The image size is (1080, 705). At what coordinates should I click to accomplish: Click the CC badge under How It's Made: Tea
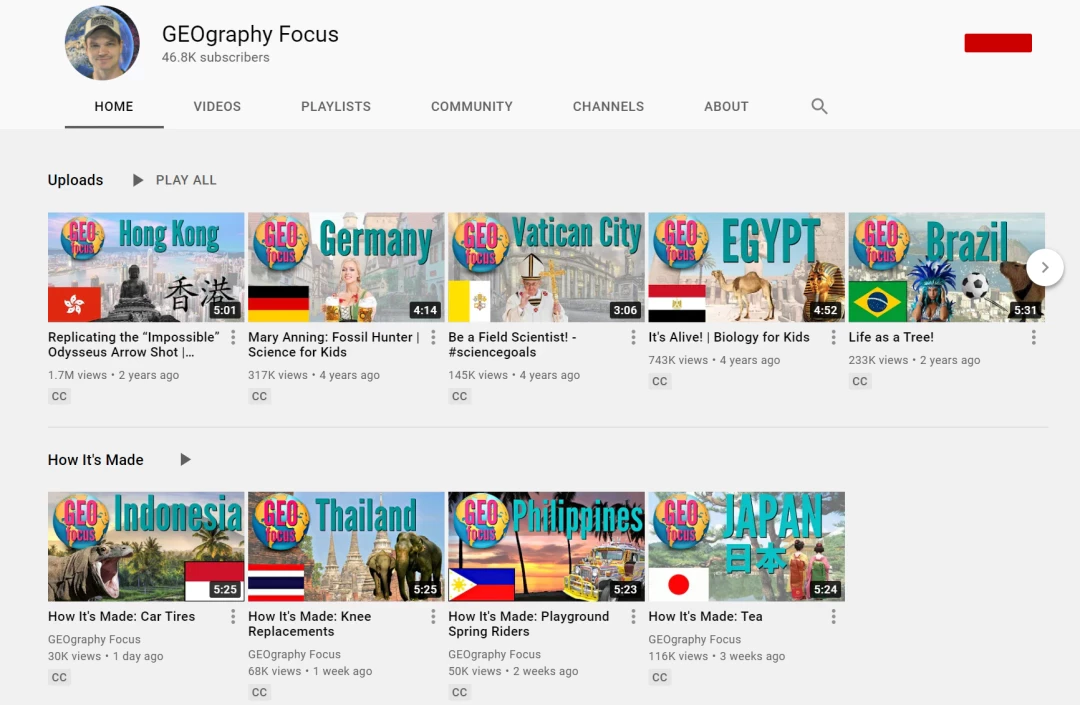click(660, 677)
